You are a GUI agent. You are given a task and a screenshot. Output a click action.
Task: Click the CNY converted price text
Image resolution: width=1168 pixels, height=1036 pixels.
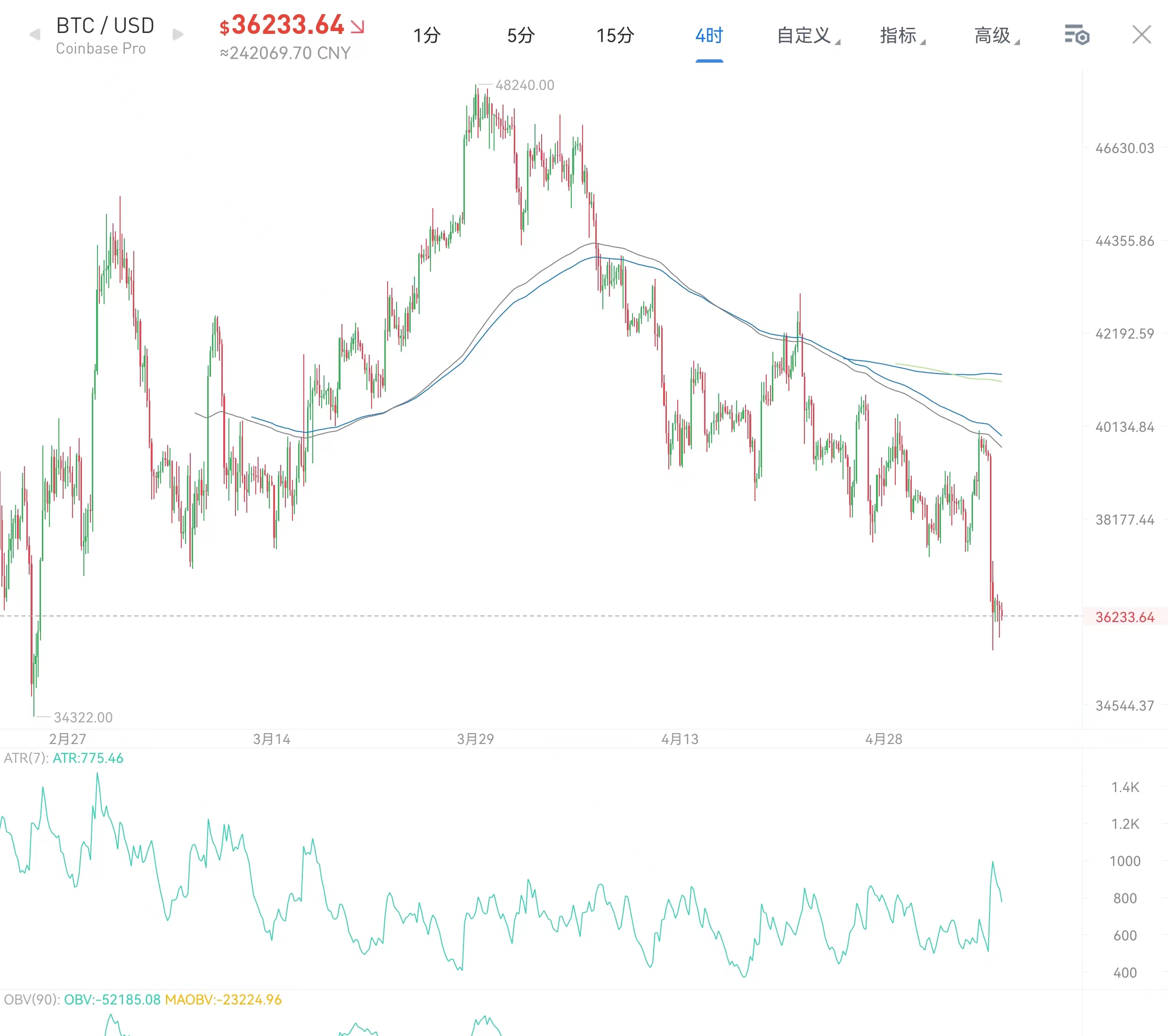[x=285, y=53]
